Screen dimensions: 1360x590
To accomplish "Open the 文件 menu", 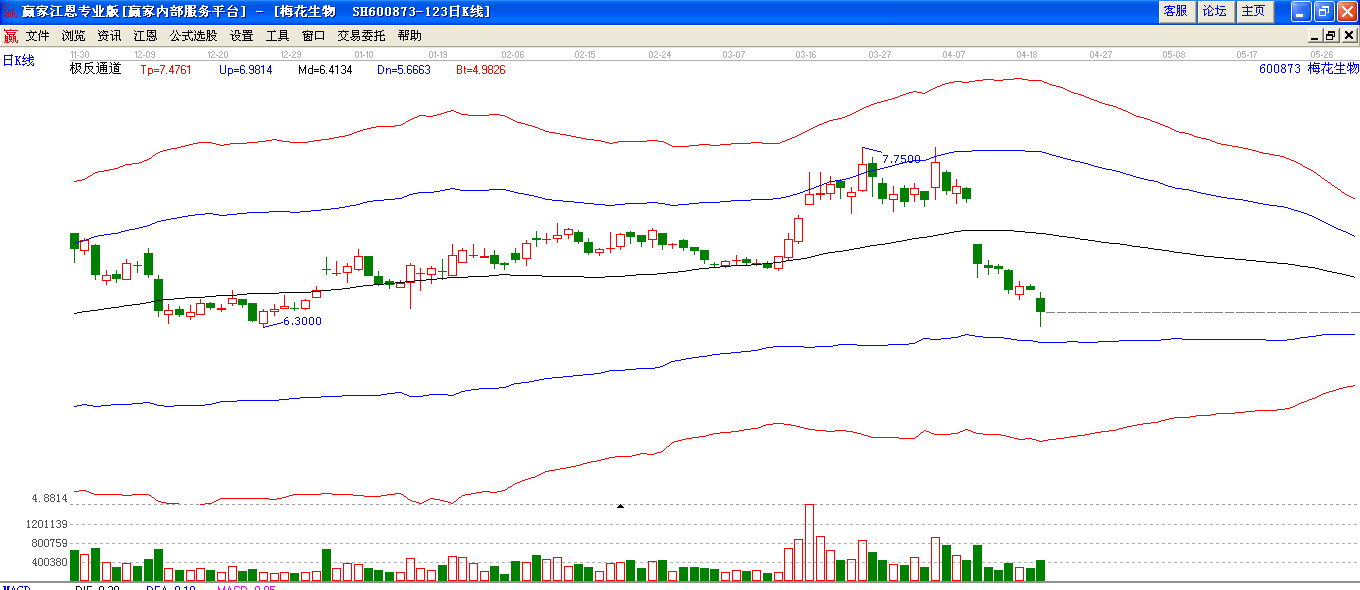I will click(x=37, y=36).
